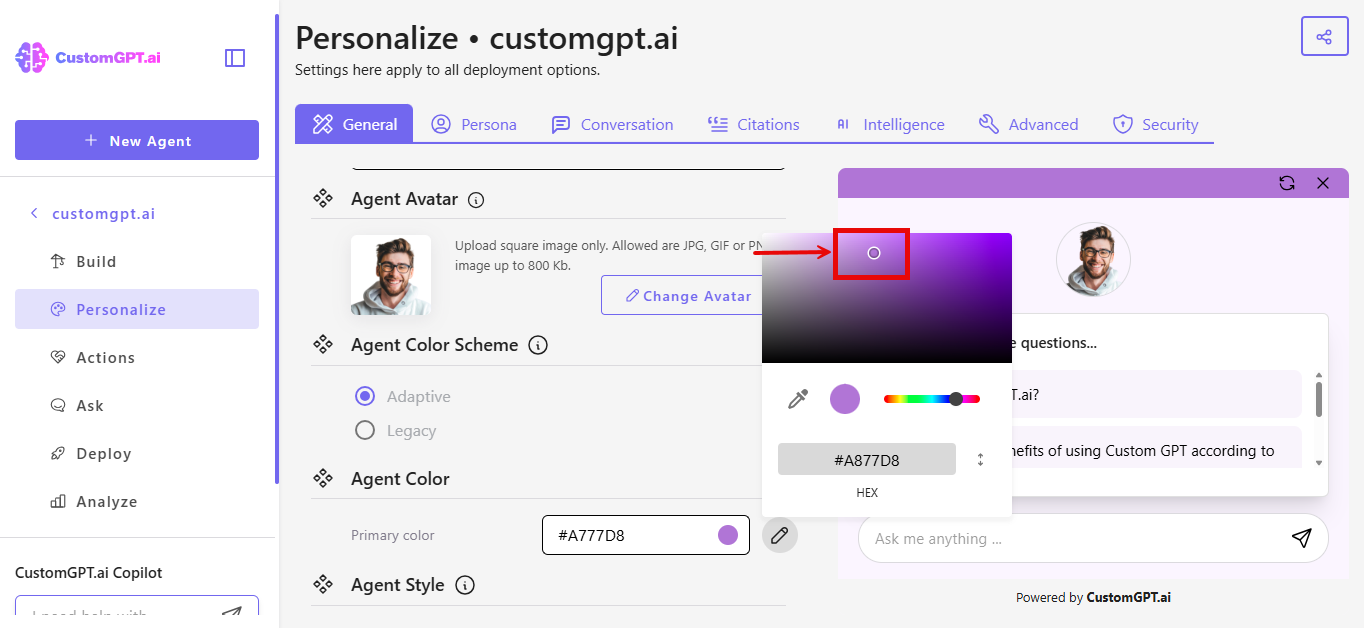This screenshot has width=1364, height=628.
Task: Click the Agent Color Scheme section handle icon
Action: 323,344
